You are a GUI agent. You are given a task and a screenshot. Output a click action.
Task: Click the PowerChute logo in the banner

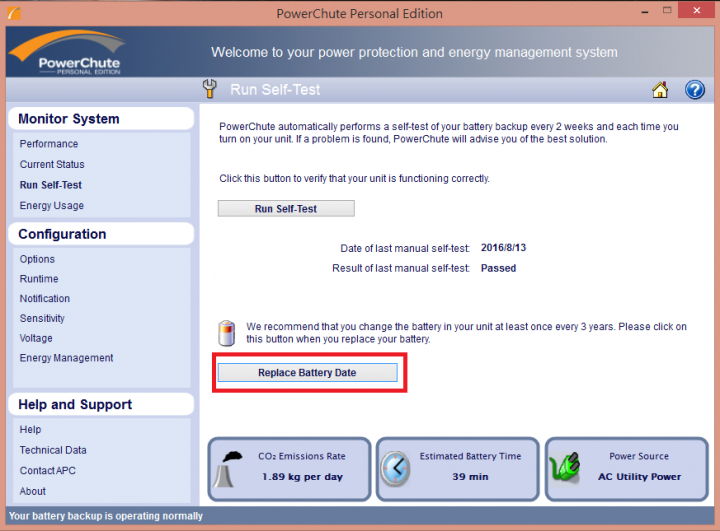[68, 52]
